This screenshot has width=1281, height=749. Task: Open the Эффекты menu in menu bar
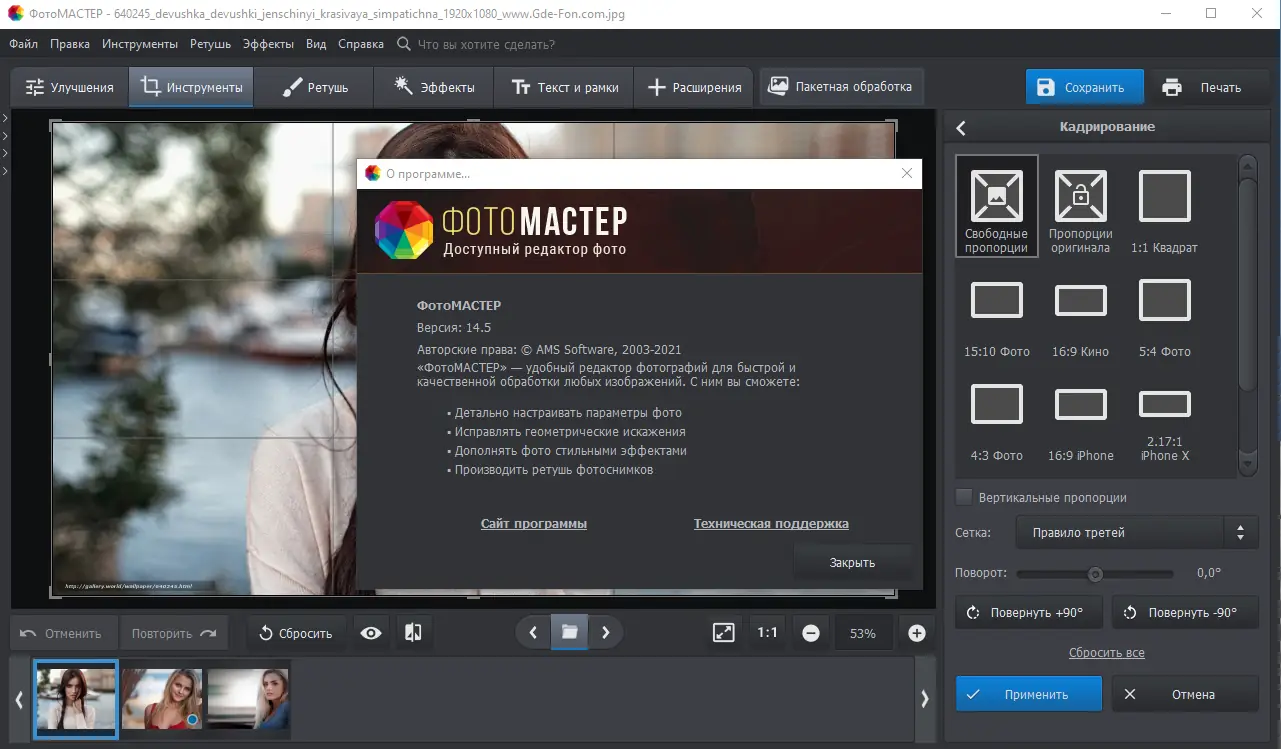[268, 44]
